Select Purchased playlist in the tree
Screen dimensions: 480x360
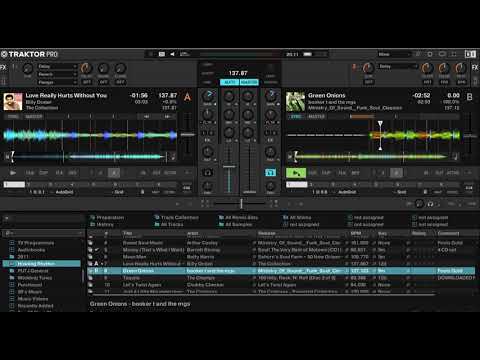click(x=30, y=285)
